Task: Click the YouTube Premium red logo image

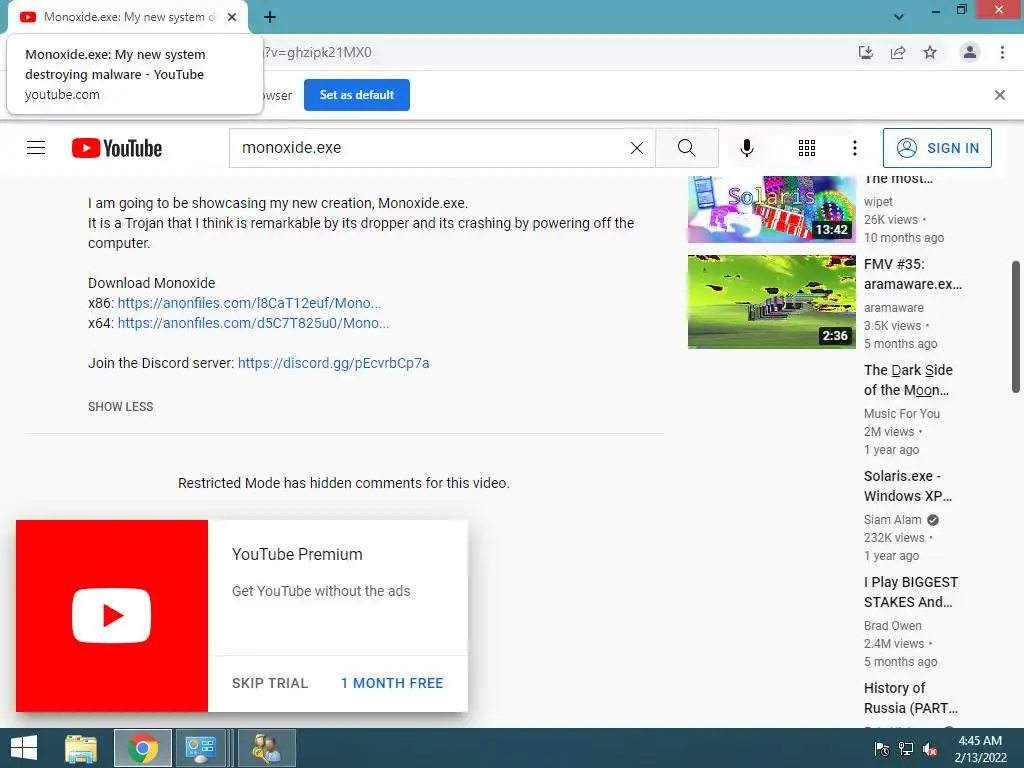Action: point(112,616)
